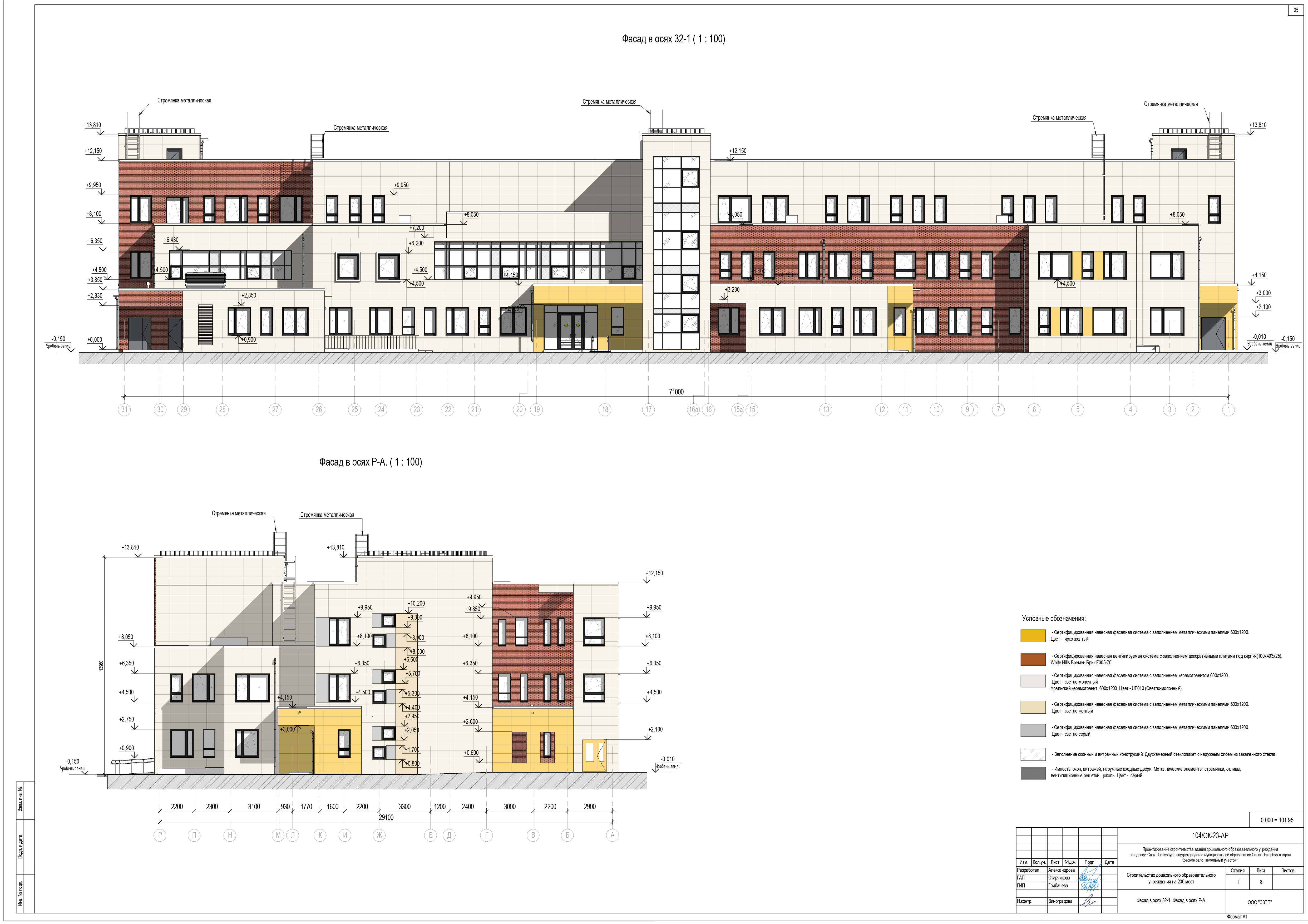The height and width of the screenshot is (924, 1308).
Task: Click the axis bubble labeled Ж
Action: 379,835
